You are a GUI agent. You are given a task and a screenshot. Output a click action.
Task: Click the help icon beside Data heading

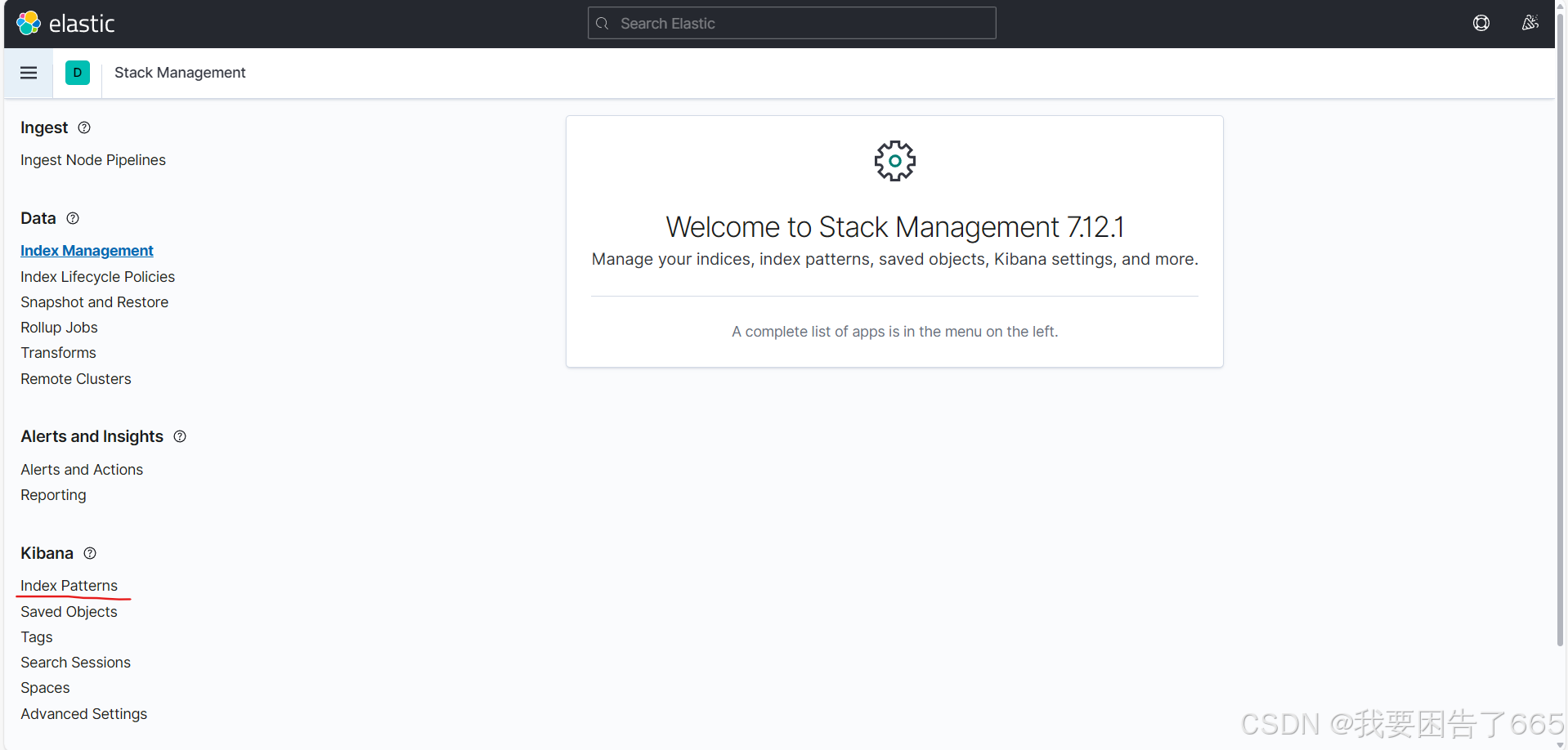pos(72,218)
